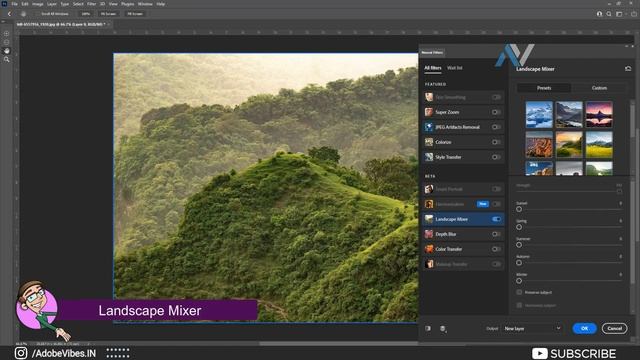
Task: Click the Spring slider handle
Action: pos(519,227)
